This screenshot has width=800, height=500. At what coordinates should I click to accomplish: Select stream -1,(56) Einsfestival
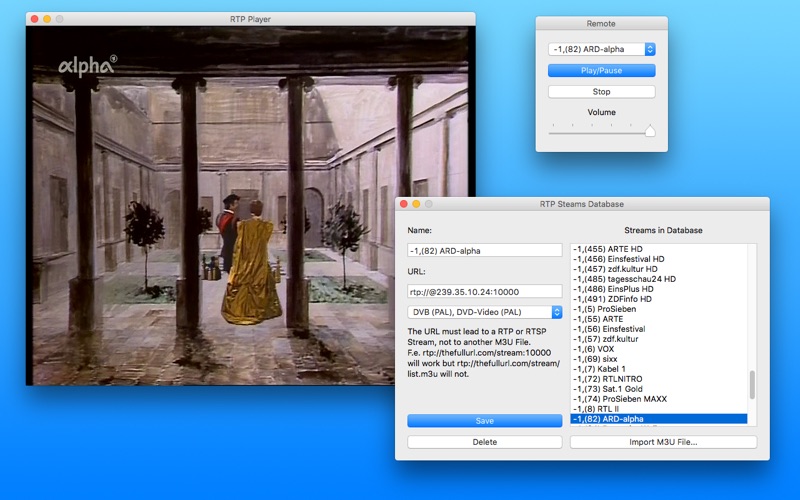659,329
